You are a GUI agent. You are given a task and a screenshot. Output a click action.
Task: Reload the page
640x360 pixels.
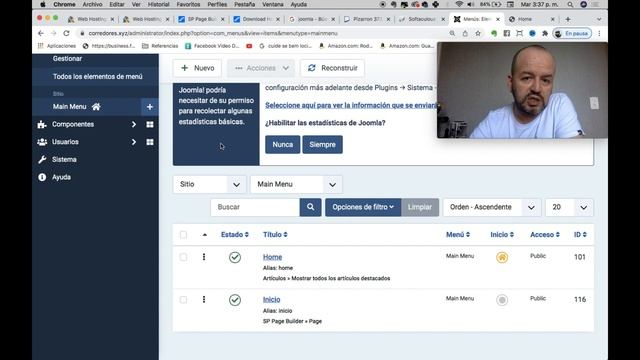[x=67, y=33]
